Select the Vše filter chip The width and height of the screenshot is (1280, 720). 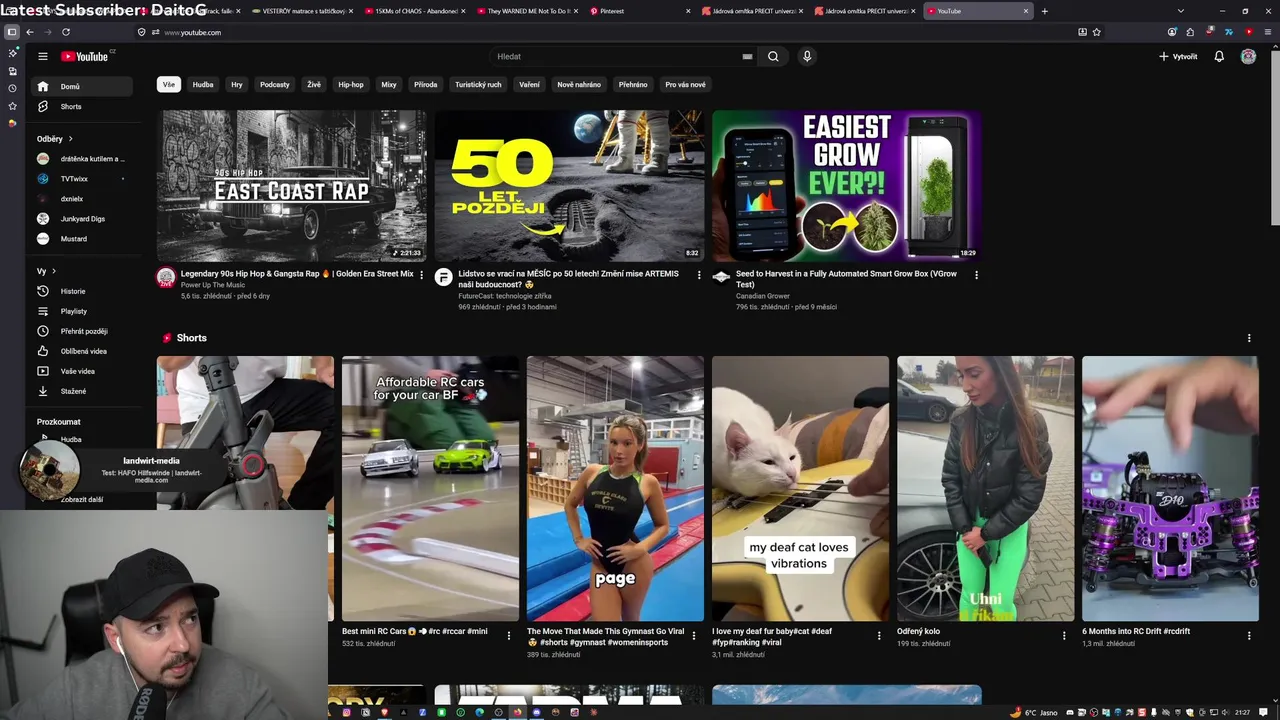tap(169, 85)
